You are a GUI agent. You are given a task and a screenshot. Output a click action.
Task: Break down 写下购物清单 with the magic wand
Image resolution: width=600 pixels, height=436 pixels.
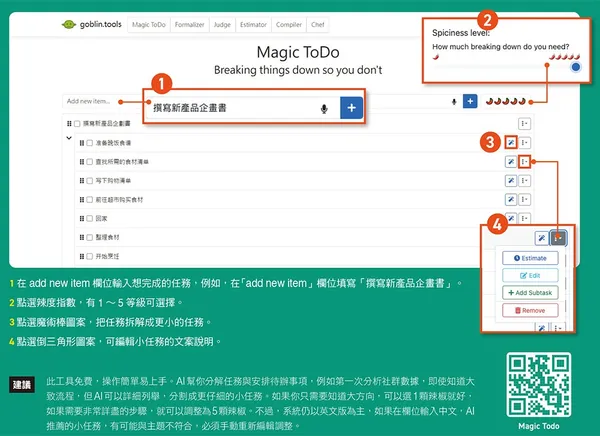511,180
